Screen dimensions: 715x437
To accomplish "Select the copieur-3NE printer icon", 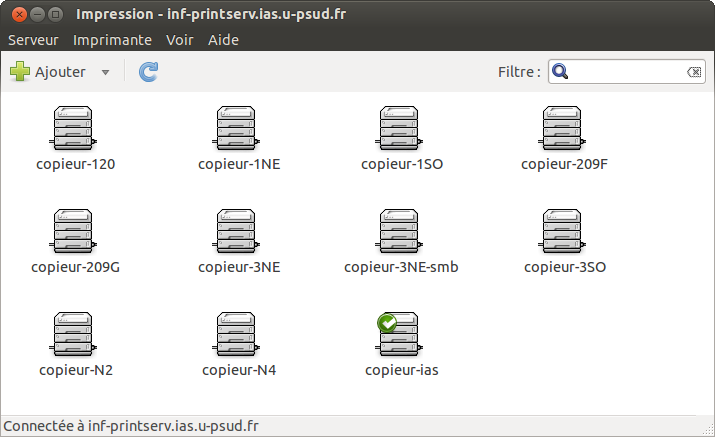I will point(238,232).
